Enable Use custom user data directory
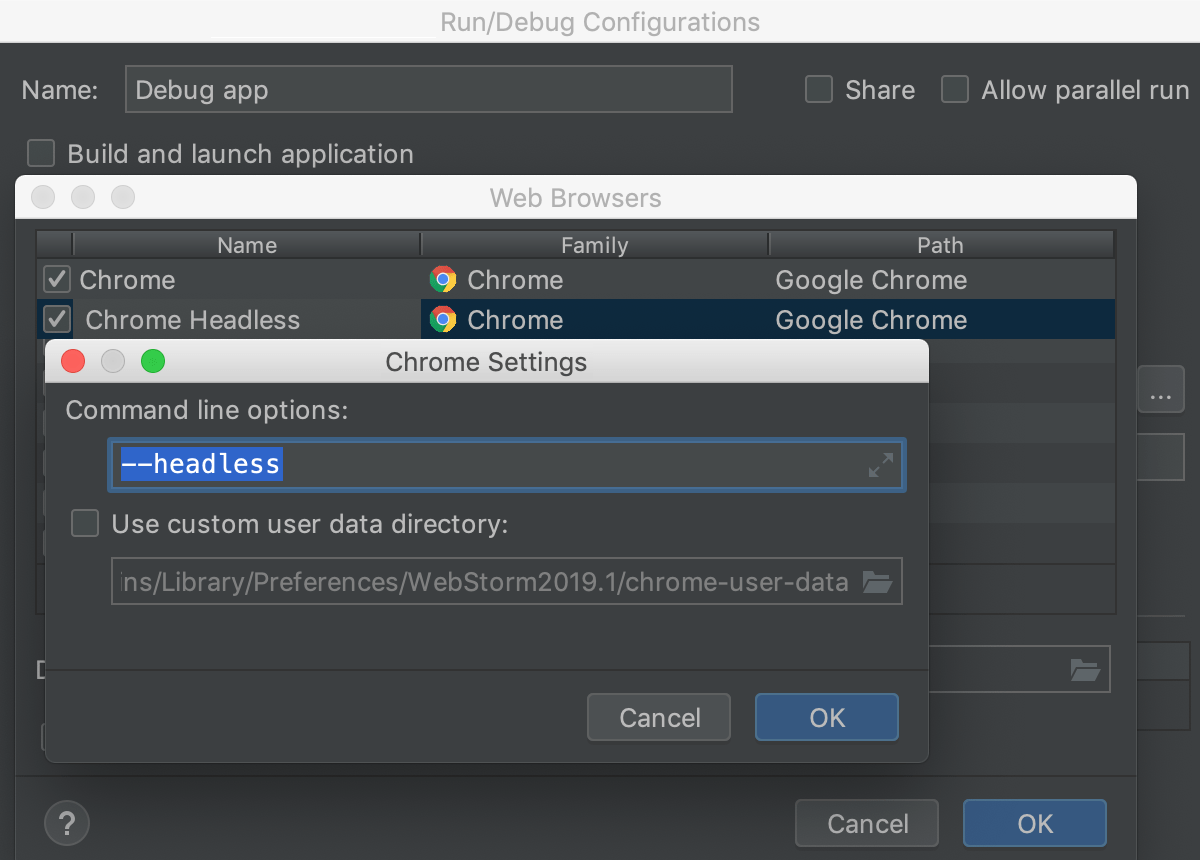The width and height of the screenshot is (1200, 860). tap(85, 523)
